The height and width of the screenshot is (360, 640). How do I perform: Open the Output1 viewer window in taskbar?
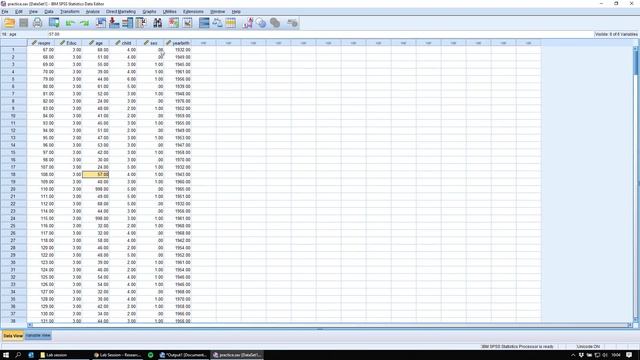point(183,355)
